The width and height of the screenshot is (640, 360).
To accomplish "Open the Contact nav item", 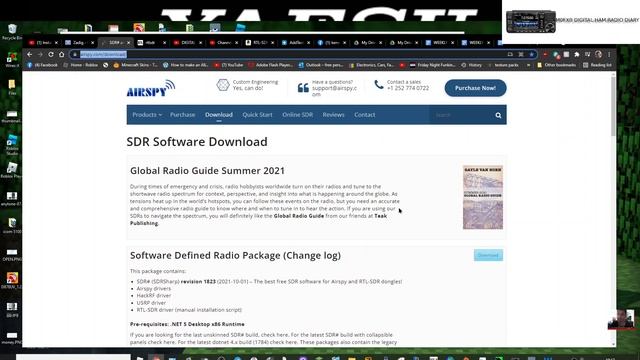I will point(364,115).
